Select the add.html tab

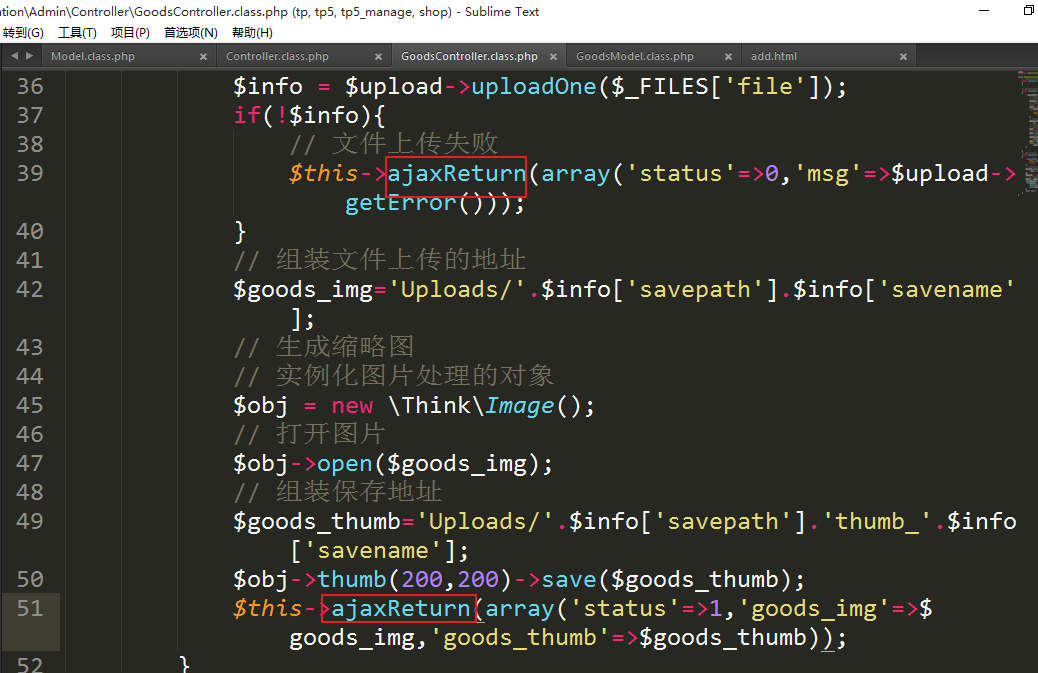click(774, 57)
